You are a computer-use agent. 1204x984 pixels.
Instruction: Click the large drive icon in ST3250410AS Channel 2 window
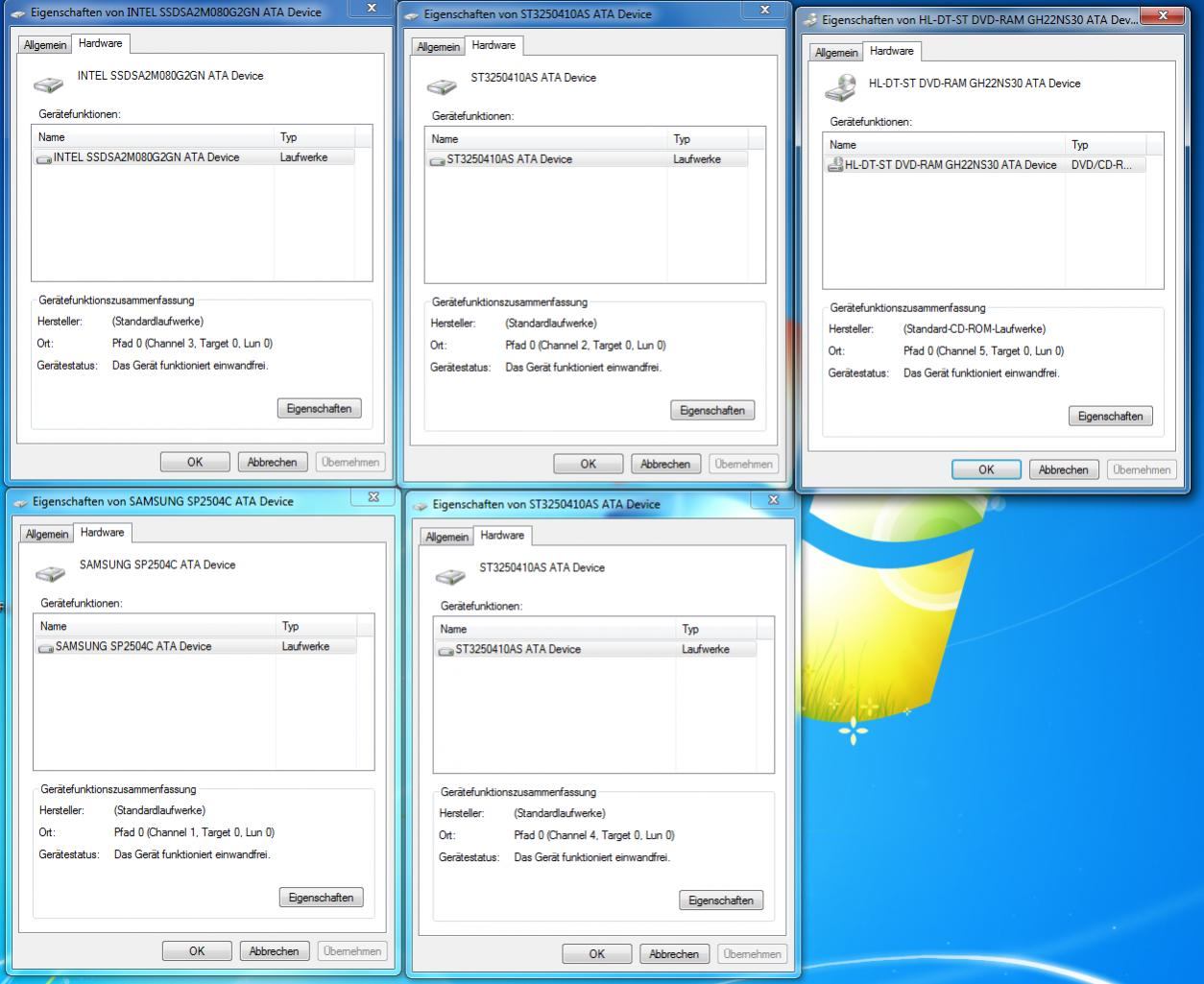pos(442,86)
